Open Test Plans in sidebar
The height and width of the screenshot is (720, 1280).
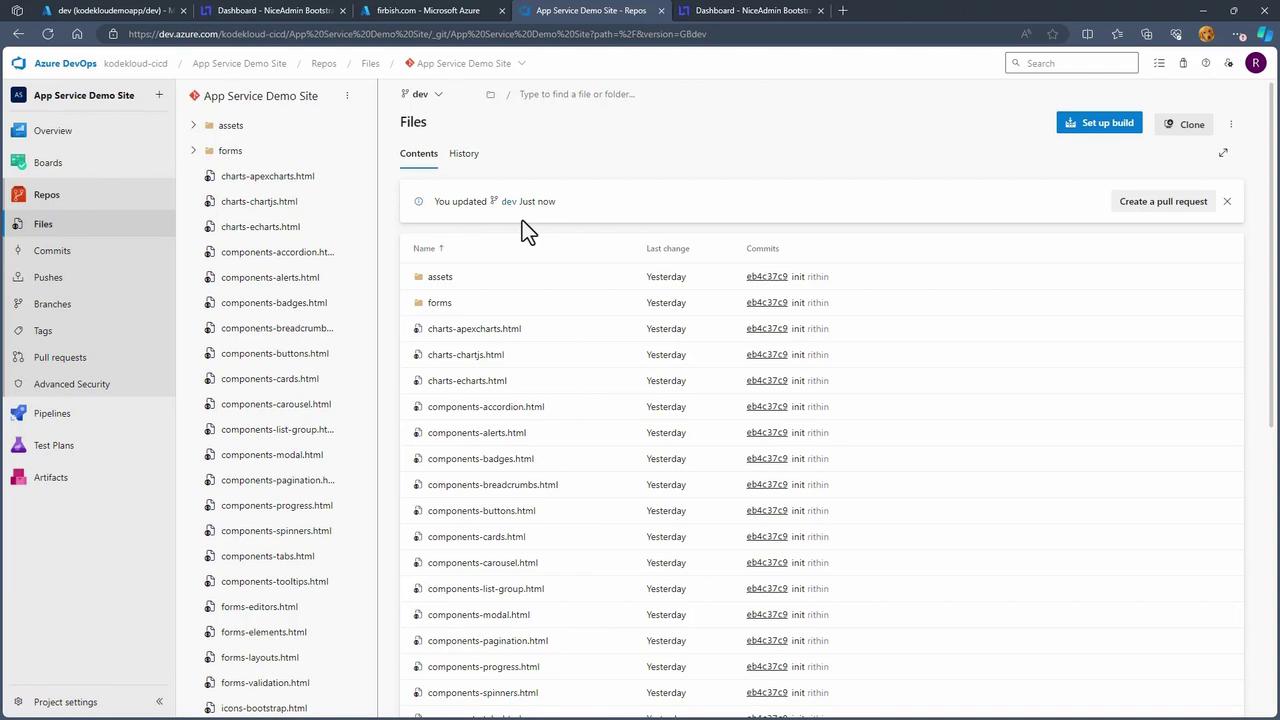point(53,445)
